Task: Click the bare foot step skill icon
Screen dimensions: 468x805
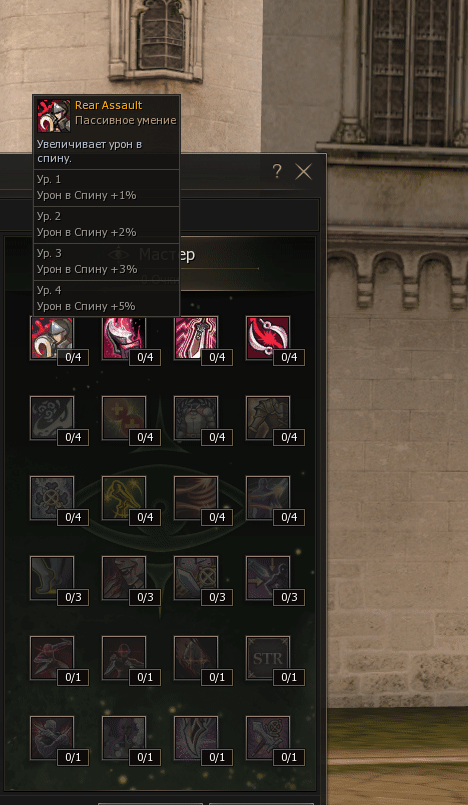Action: (52, 578)
